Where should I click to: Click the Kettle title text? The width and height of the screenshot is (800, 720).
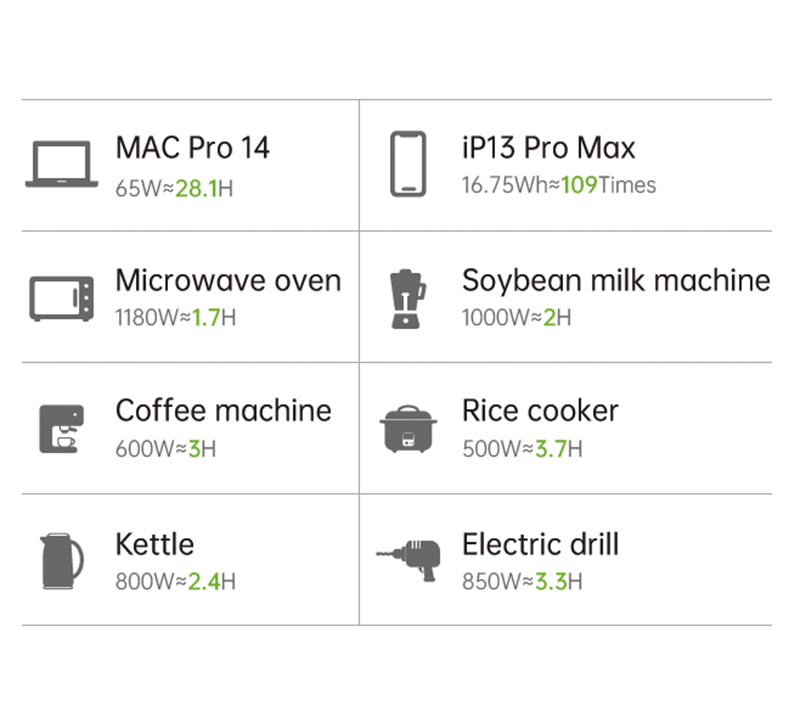coord(155,544)
